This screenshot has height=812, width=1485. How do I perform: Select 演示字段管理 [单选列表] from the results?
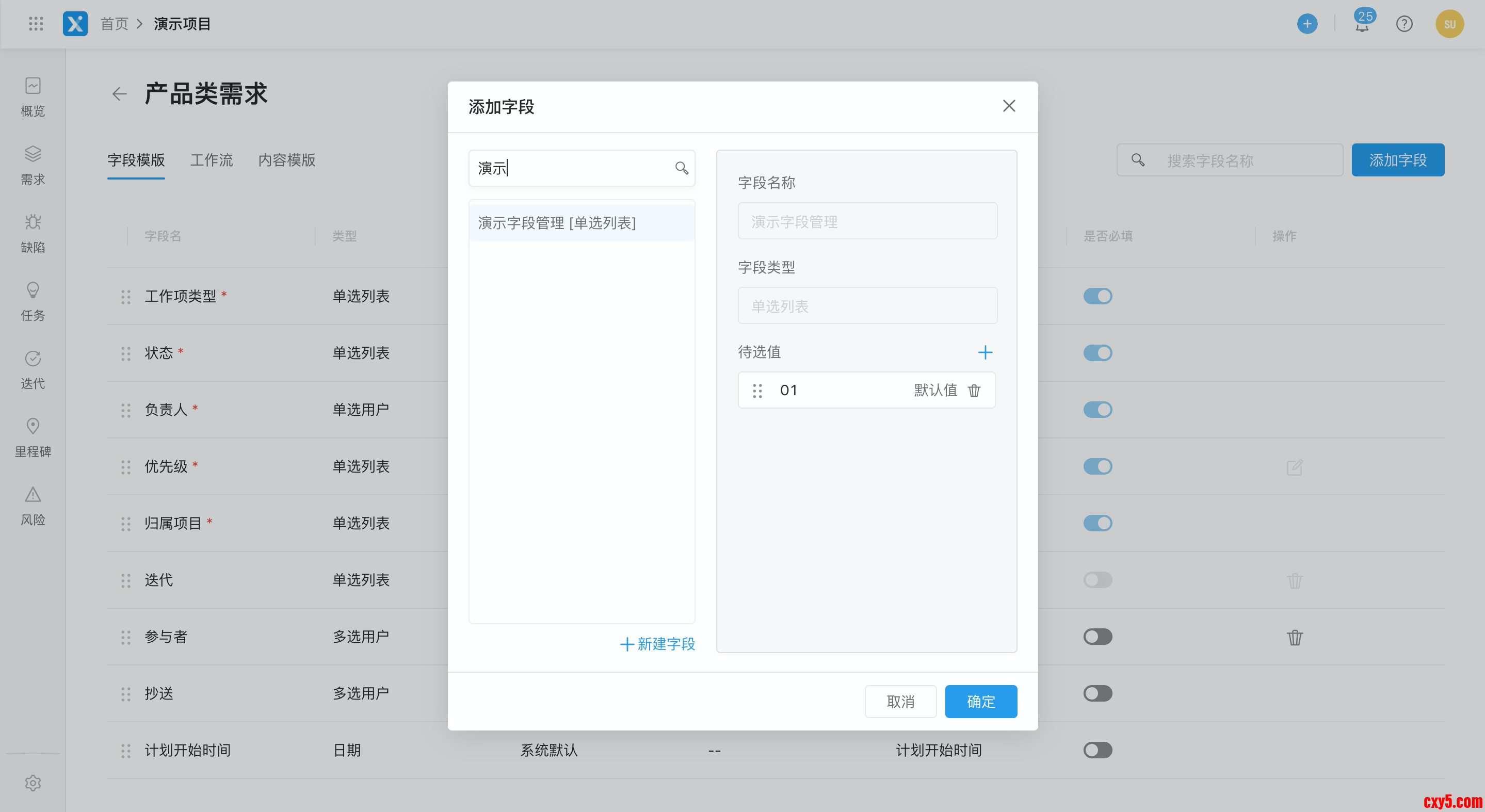[557, 223]
